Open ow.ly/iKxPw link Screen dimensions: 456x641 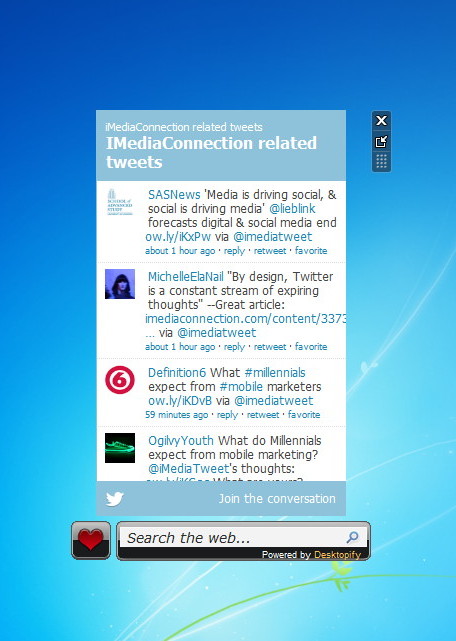[178, 237]
